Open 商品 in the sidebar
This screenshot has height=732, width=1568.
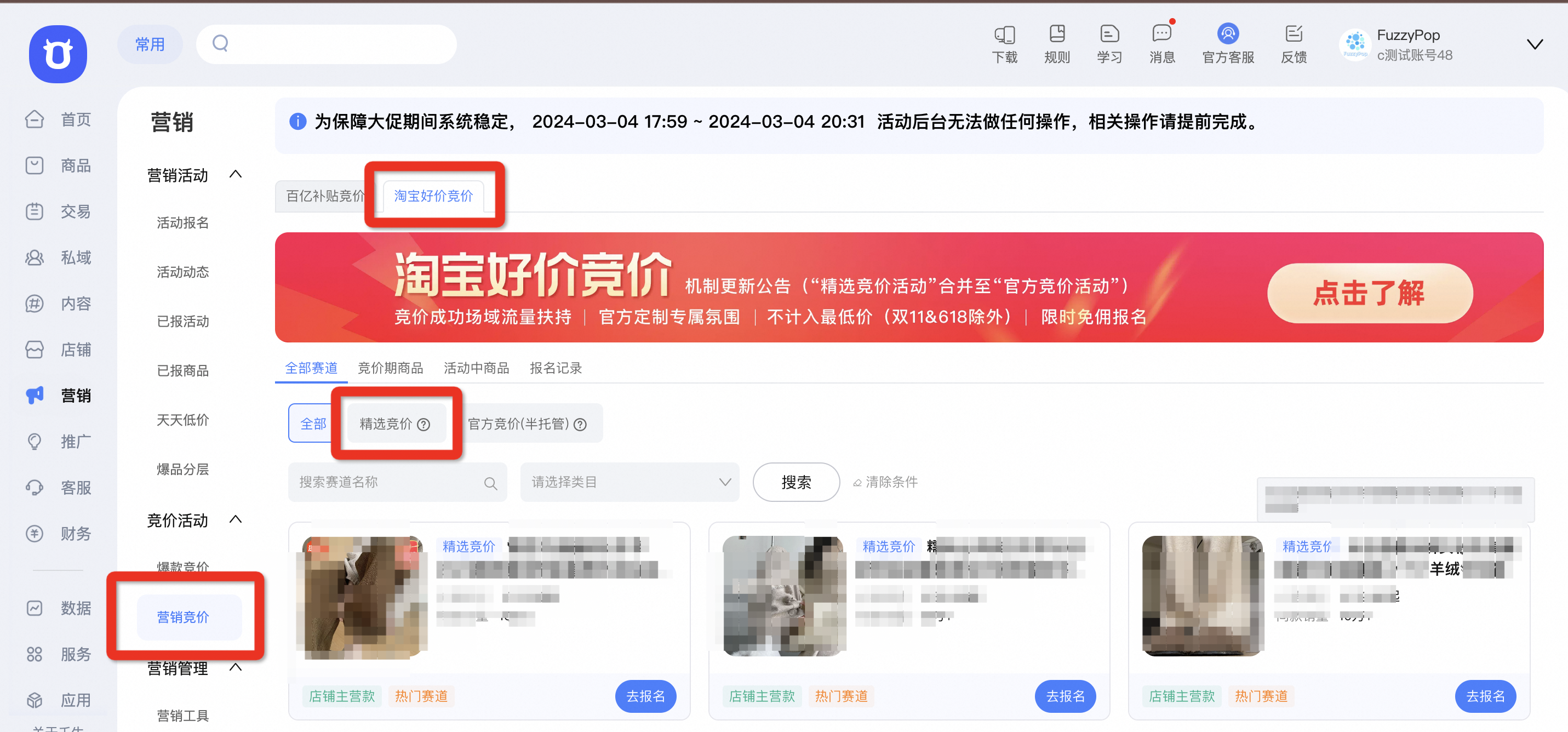[59, 165]
